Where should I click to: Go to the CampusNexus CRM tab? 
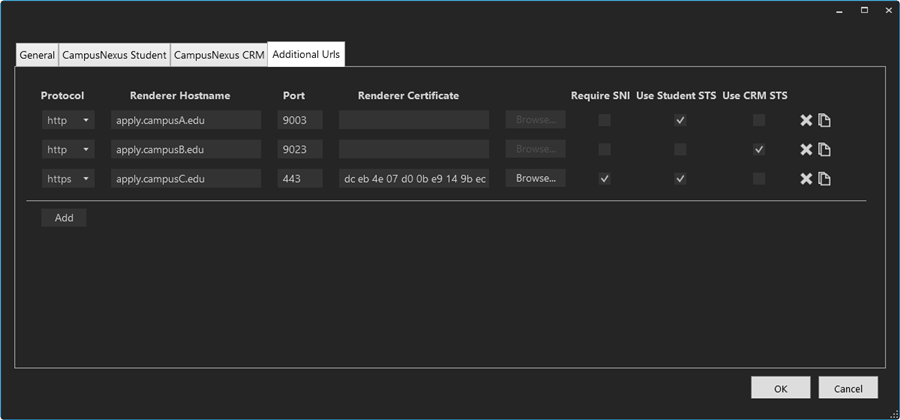coord(219,56)
